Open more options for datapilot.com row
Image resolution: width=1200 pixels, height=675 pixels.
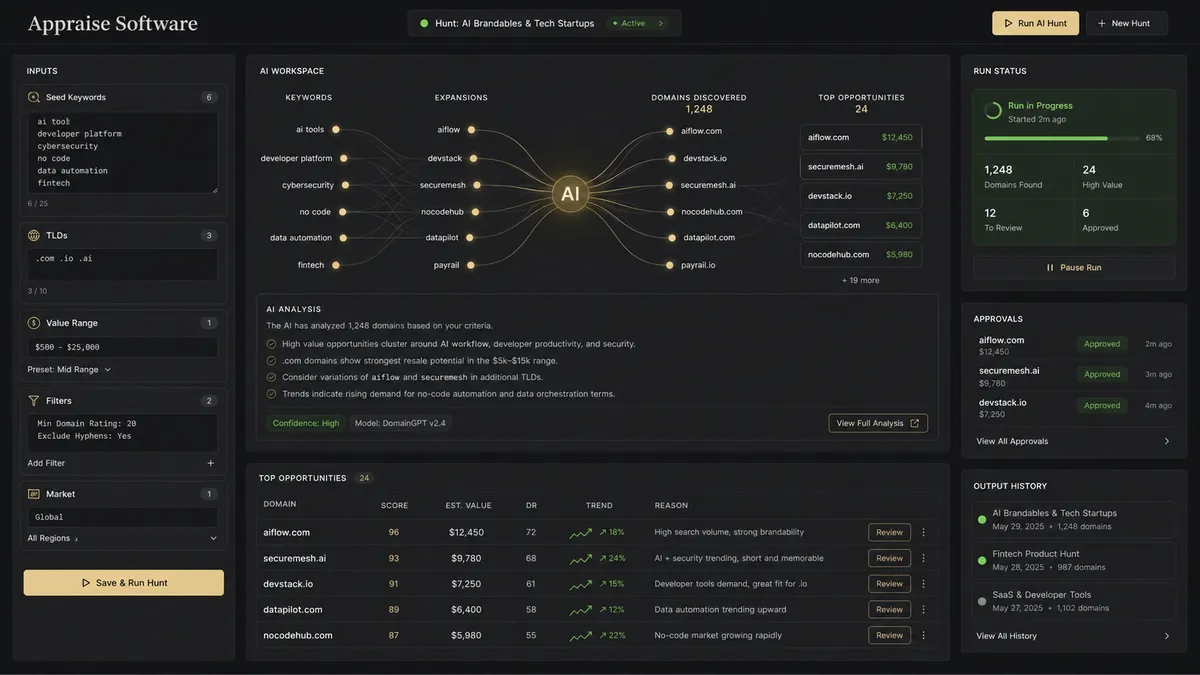tap(923, 609)
